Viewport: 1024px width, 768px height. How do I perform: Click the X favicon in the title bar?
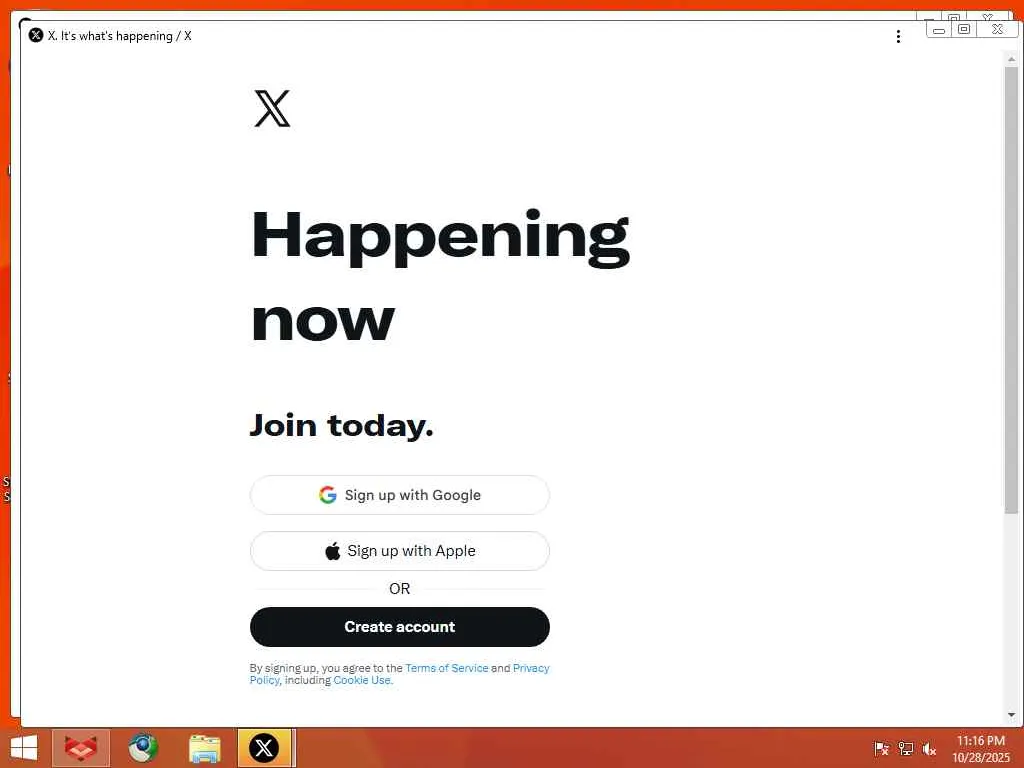[36, 35]
